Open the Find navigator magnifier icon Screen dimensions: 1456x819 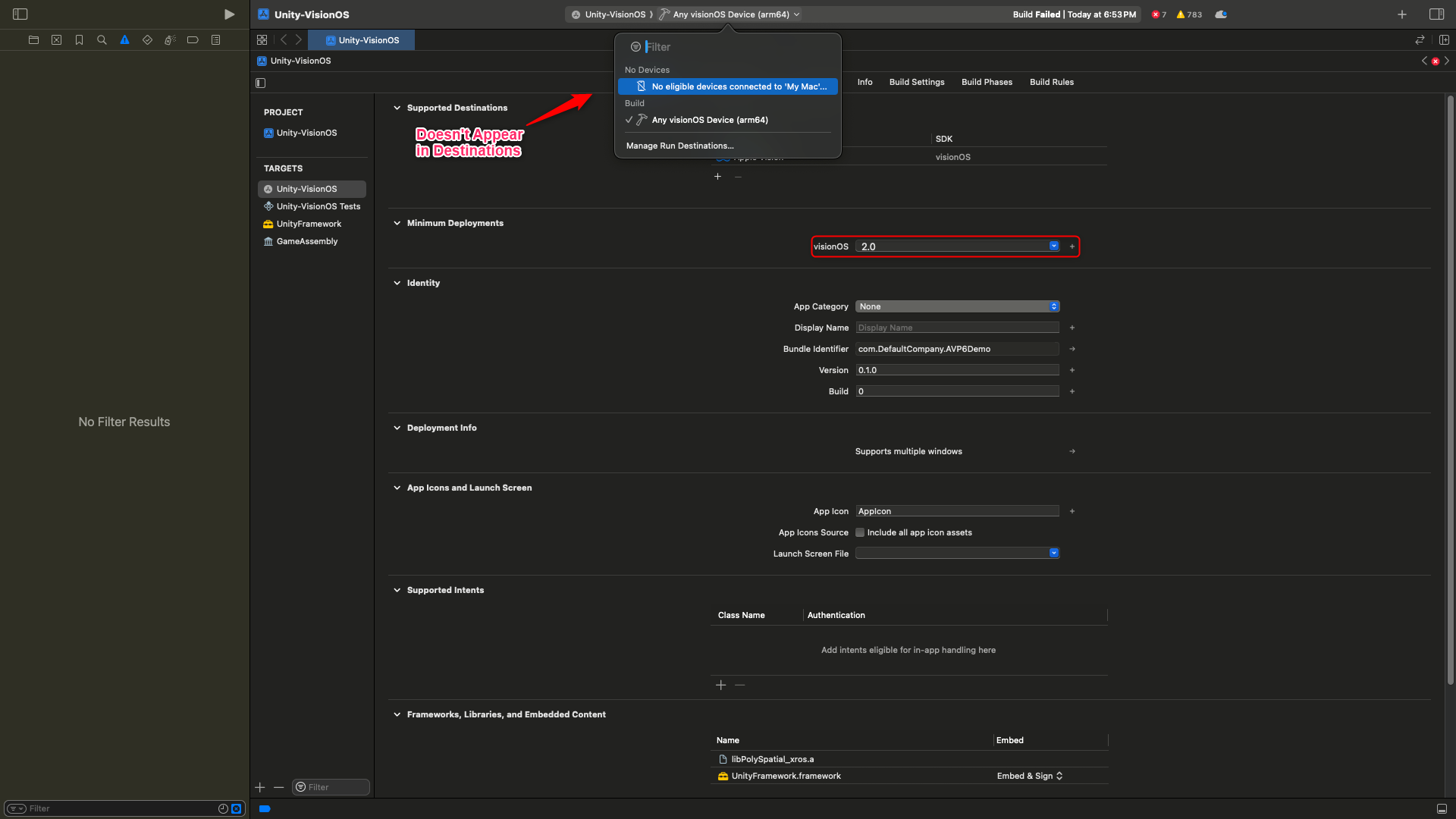pyautogui.click(x=102, y=40)
